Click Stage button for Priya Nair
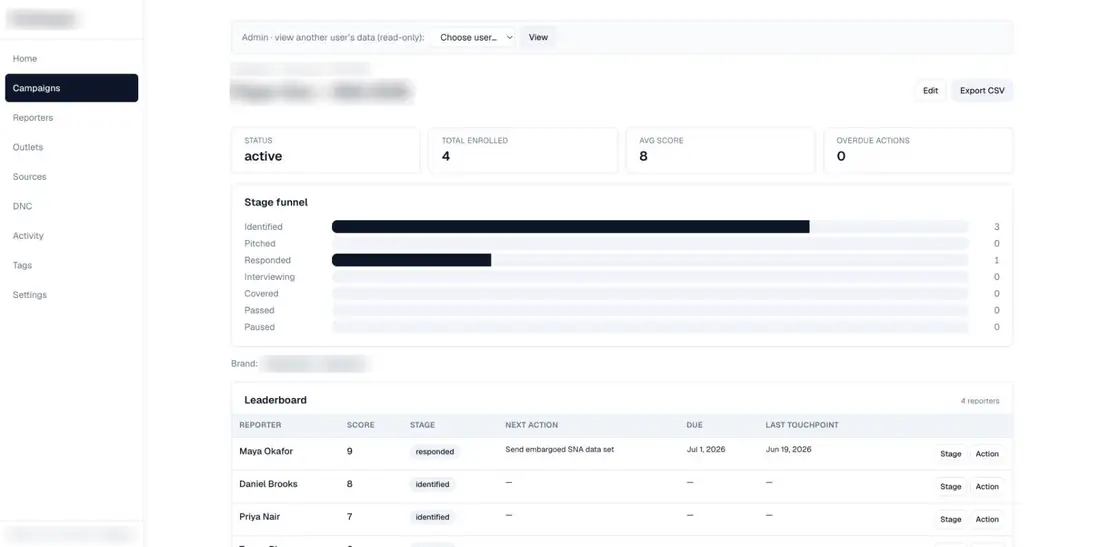Viewport: 1100px width, 547px height. click(x=951, y=520)
